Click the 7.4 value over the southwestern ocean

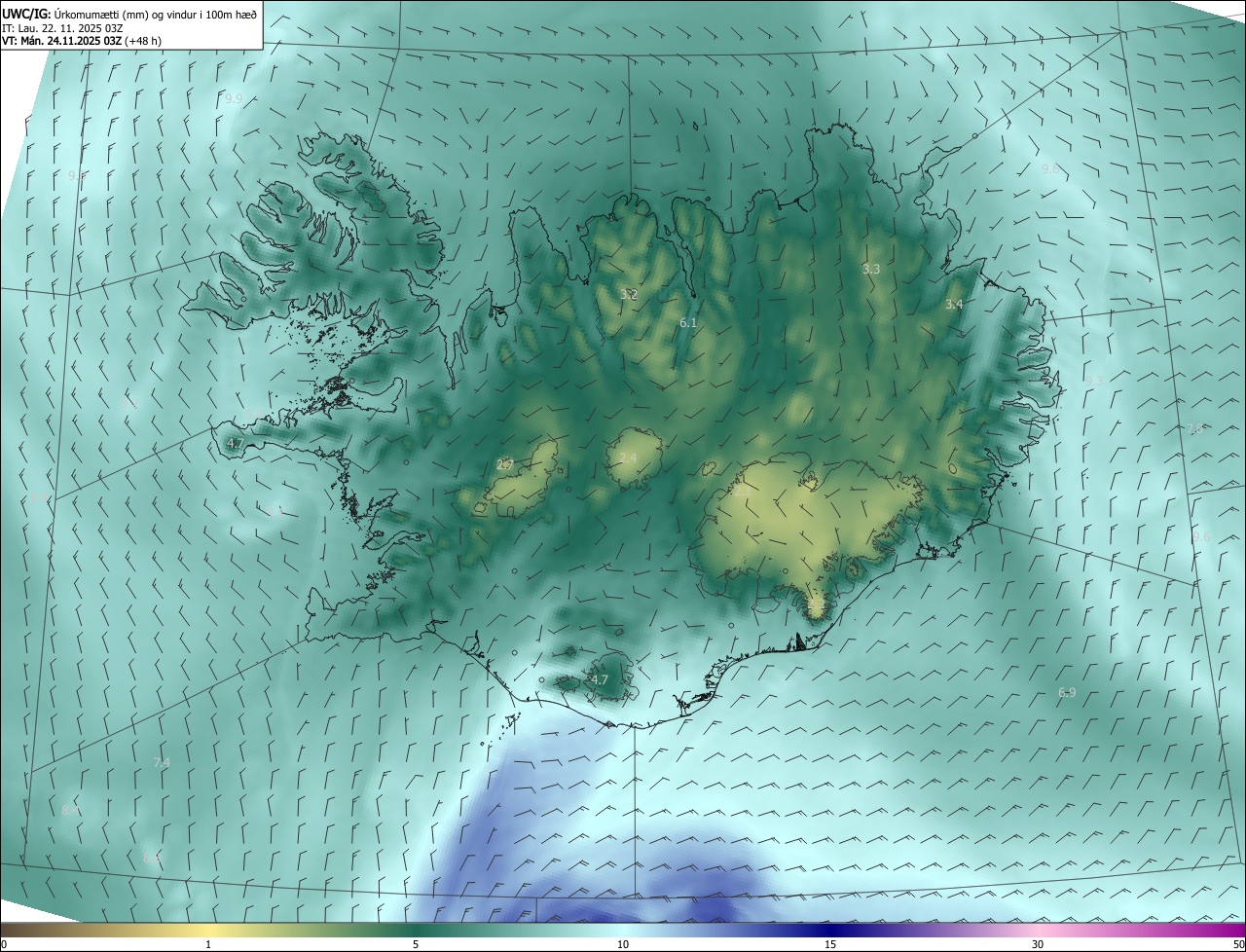(x=162, y=763)
